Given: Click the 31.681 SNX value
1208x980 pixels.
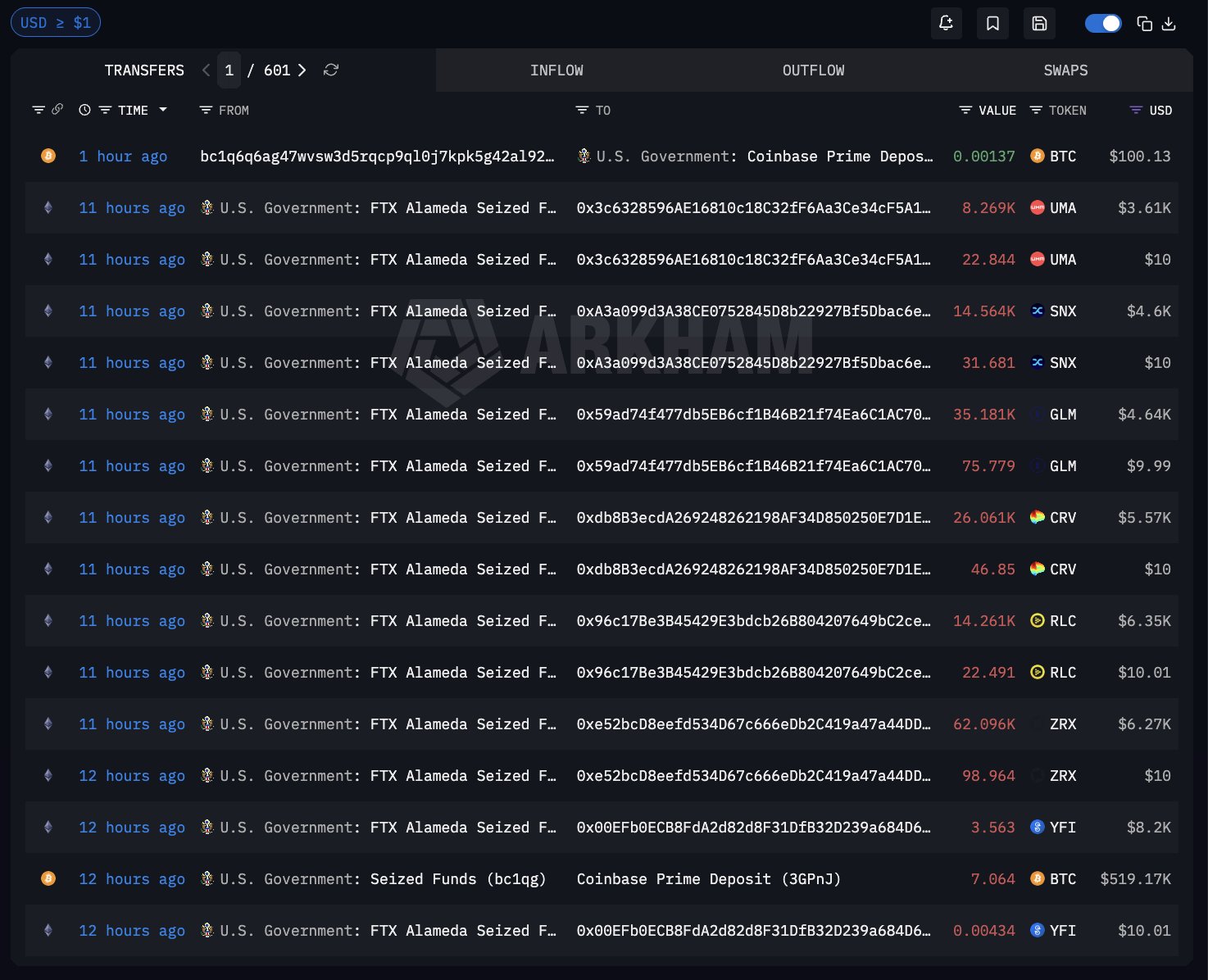Looking at the screenshot, I should [988, 363].
